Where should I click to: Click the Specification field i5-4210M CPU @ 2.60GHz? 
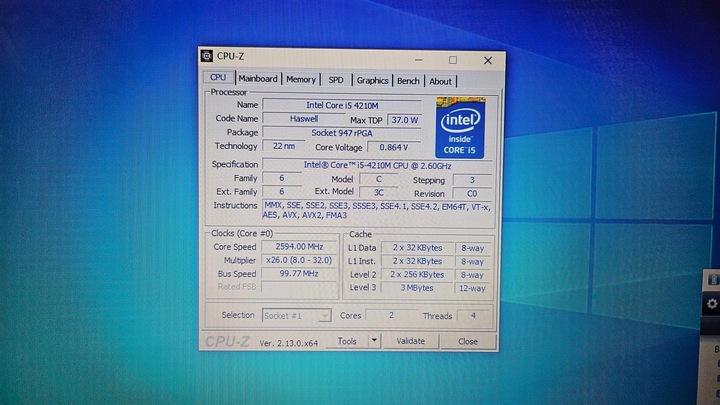[x=377, y=165]
